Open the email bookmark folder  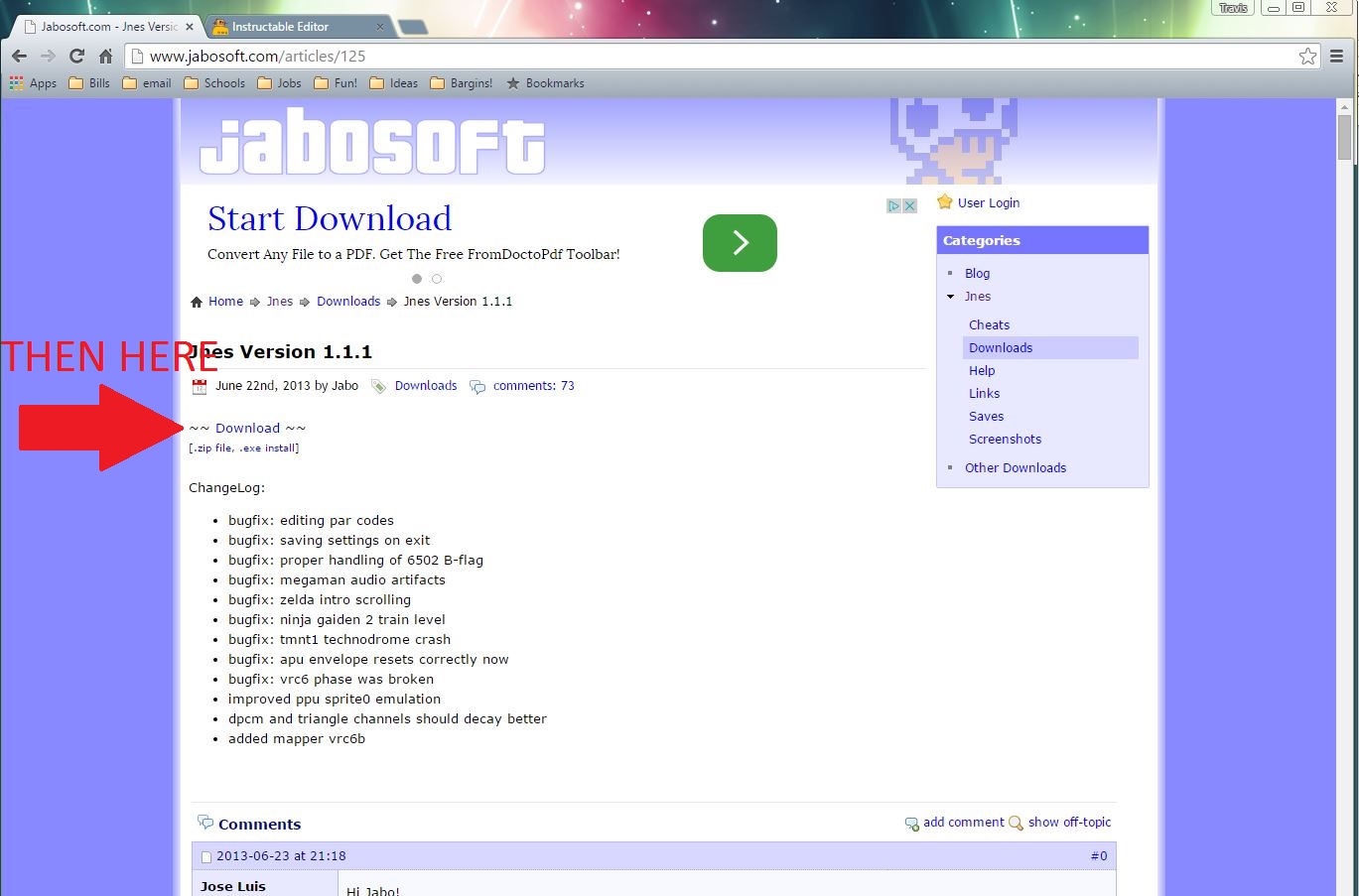[147, 83]
